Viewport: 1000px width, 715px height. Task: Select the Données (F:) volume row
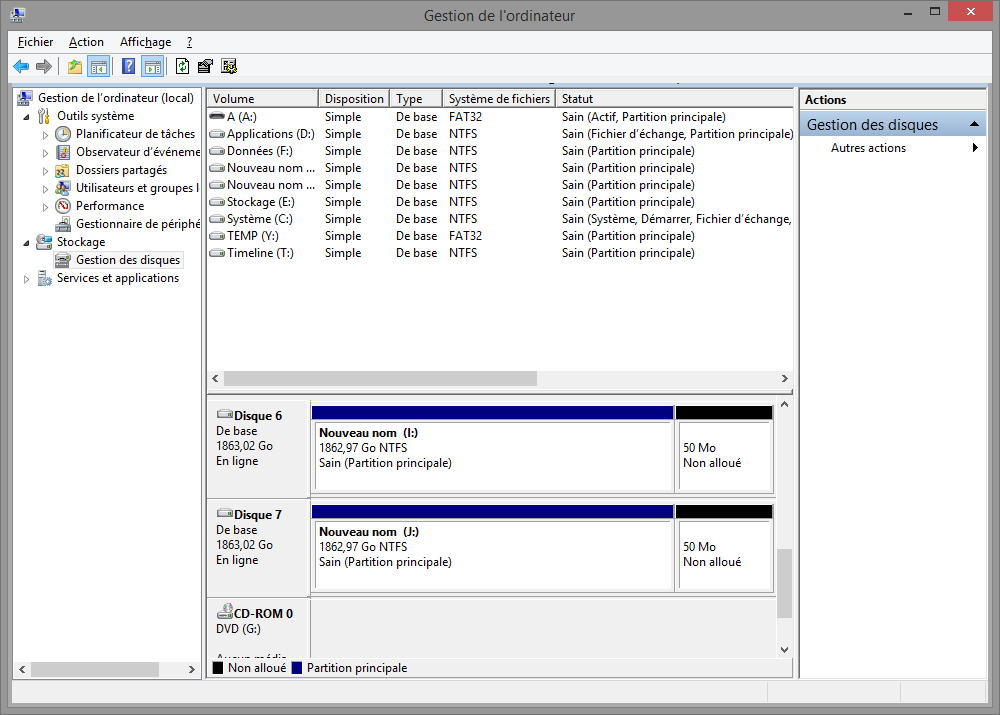(499, 151)
